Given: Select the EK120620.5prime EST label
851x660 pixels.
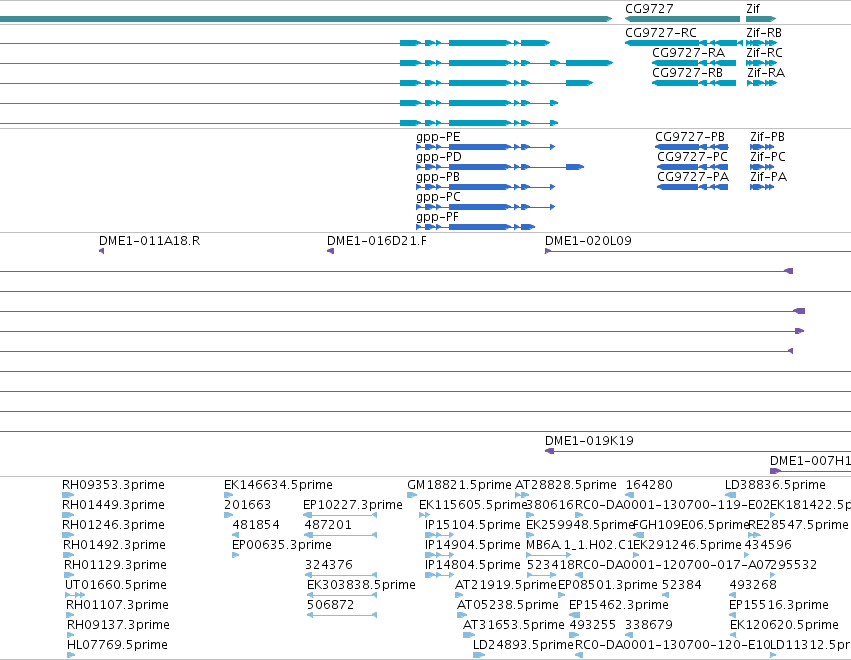Looking at the screenshot, I should click(784, 625).
